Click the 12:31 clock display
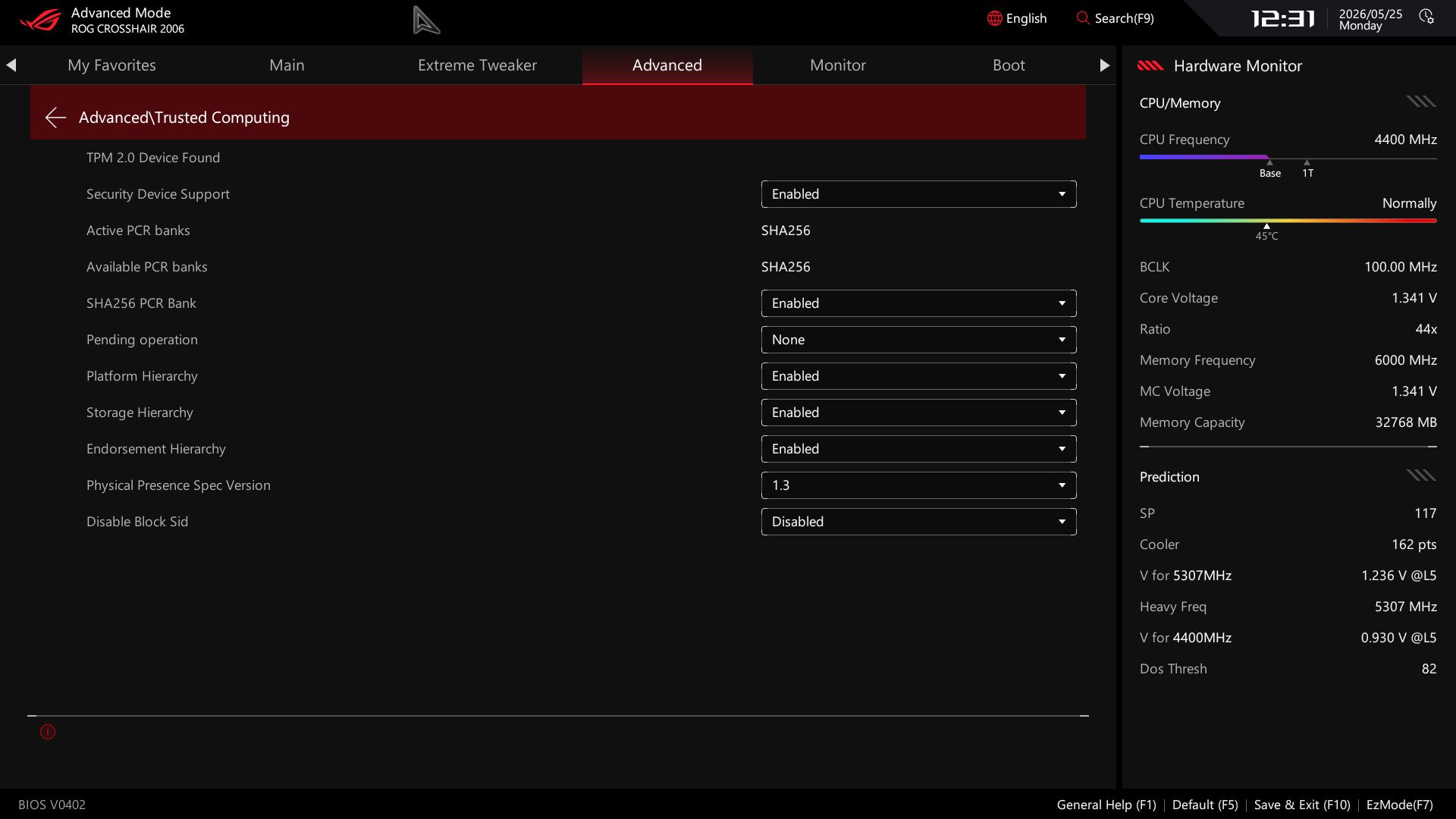This screenshot has height=819, width=1456. [x=1282, y=18]
